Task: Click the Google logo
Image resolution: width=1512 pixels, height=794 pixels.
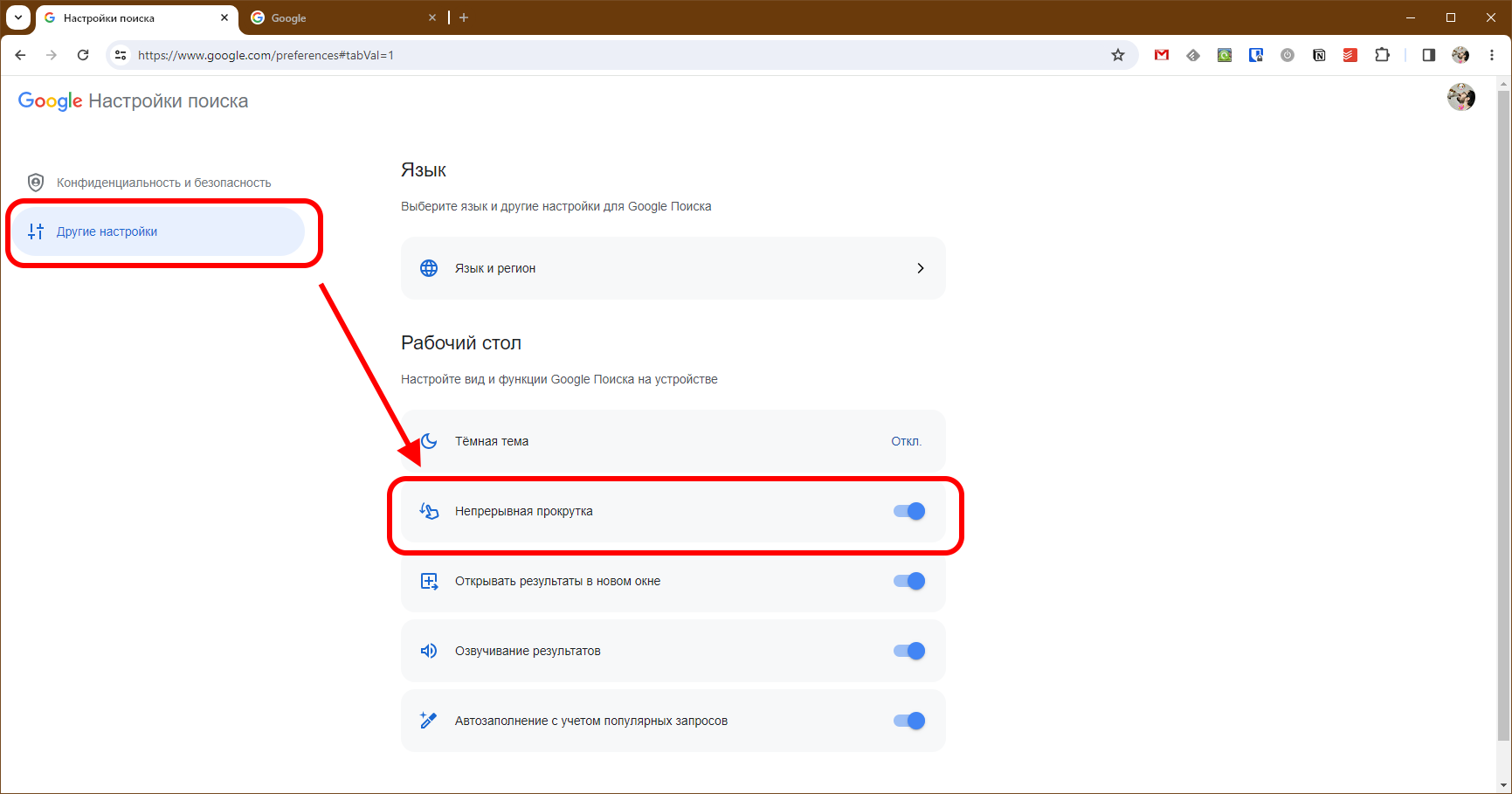Action: coord(51,101)
